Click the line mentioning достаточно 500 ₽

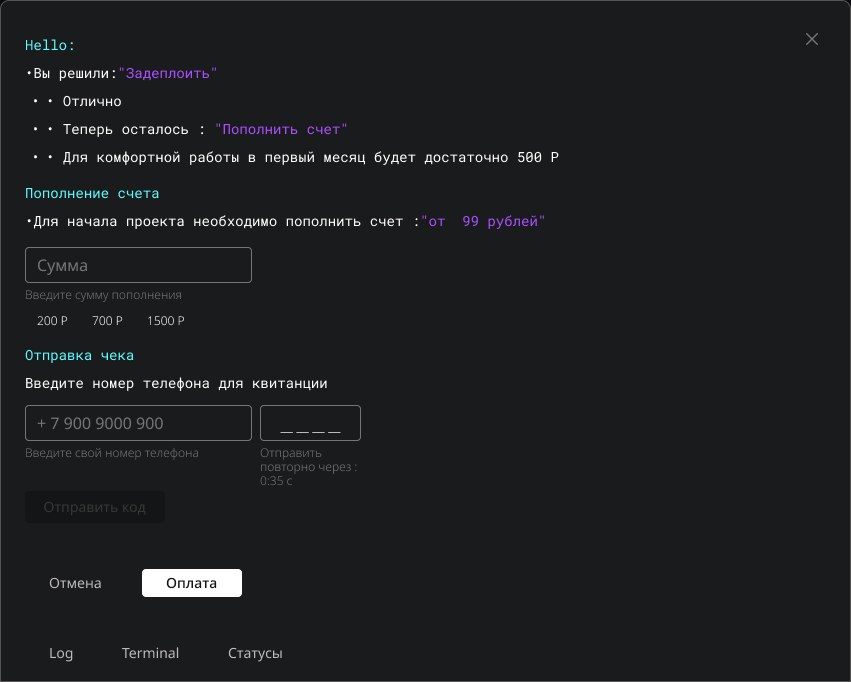(x=296, y=157)
